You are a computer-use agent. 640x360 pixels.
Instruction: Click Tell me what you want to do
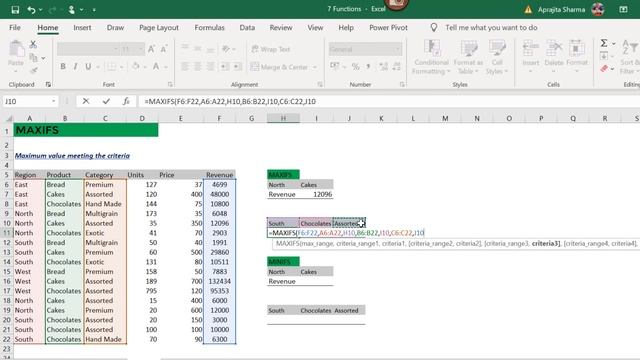point(491,28)
